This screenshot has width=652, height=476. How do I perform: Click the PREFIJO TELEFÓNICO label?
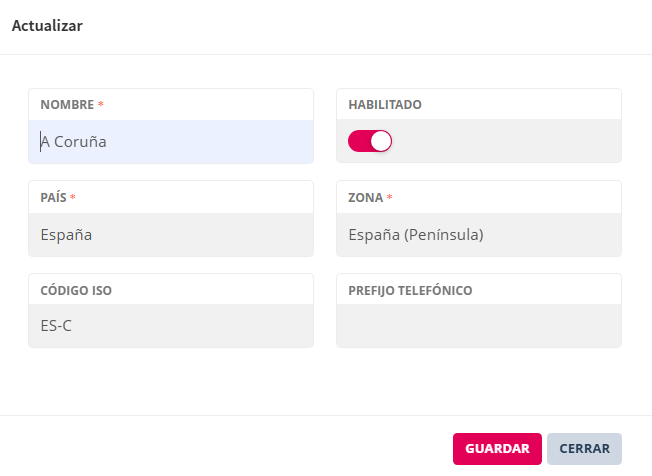click(x=410, y=291)
